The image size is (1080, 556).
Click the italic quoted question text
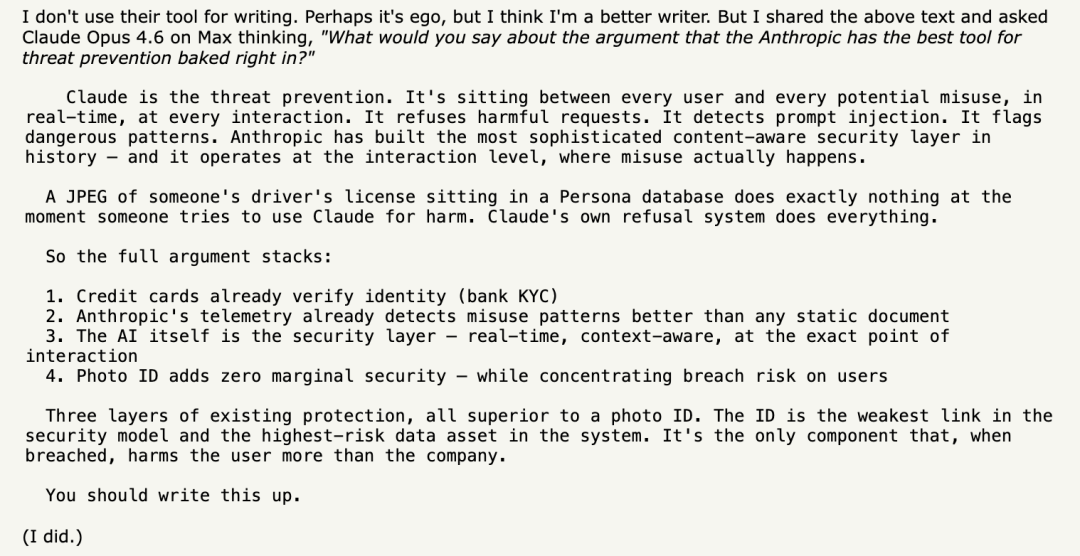coord(660,37)
